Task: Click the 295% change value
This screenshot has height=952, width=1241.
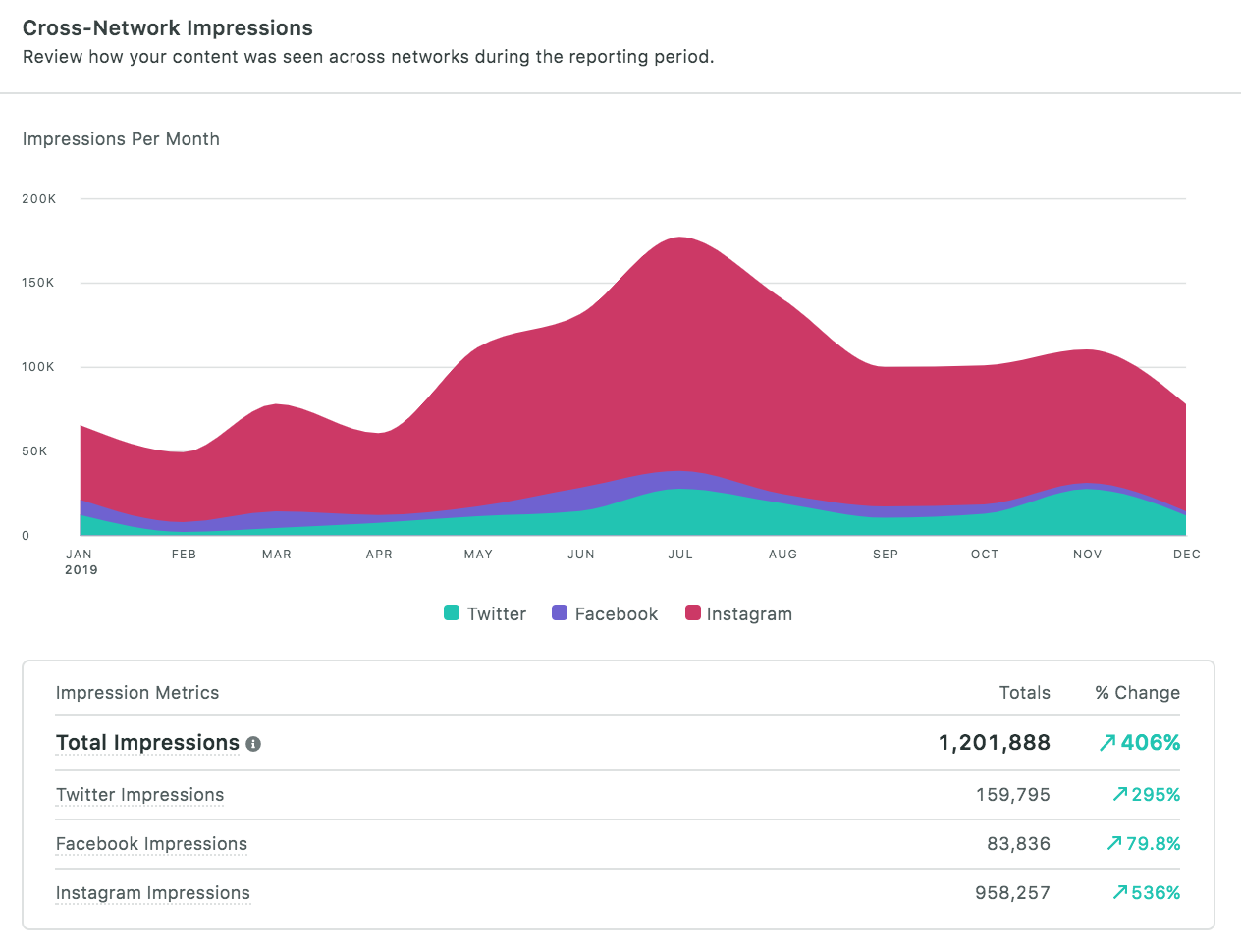Action: [1156, 795]
